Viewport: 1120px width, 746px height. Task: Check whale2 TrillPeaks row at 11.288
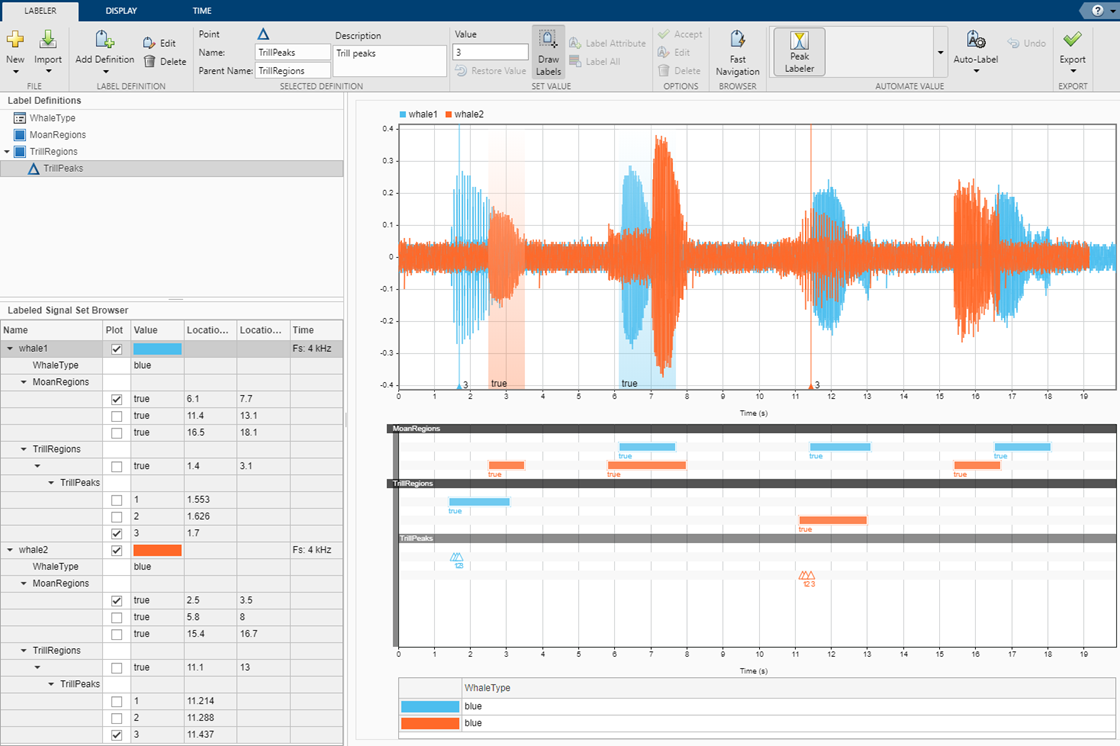point(116,718)
